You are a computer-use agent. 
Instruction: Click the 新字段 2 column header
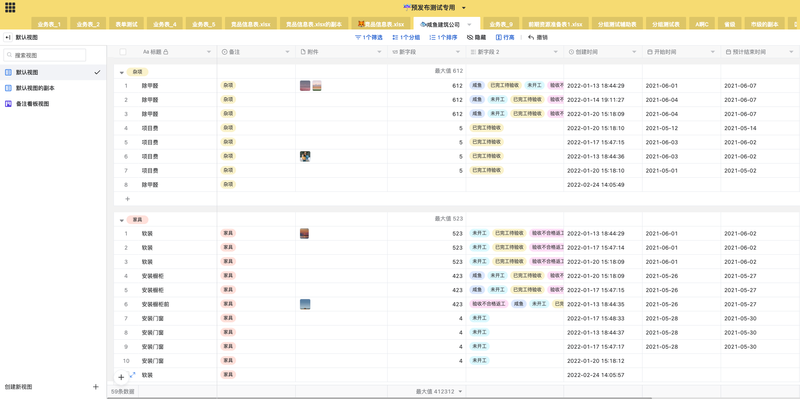pyautogui.click(x=514, y=52)
